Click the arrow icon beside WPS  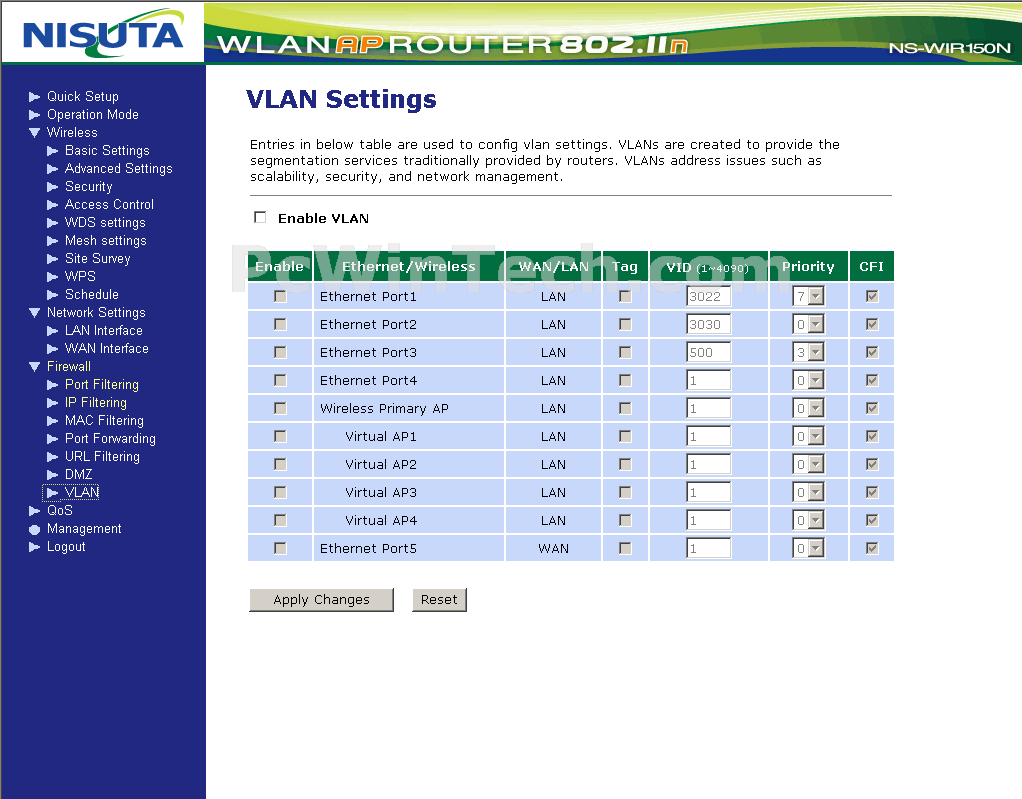point(53,277)
